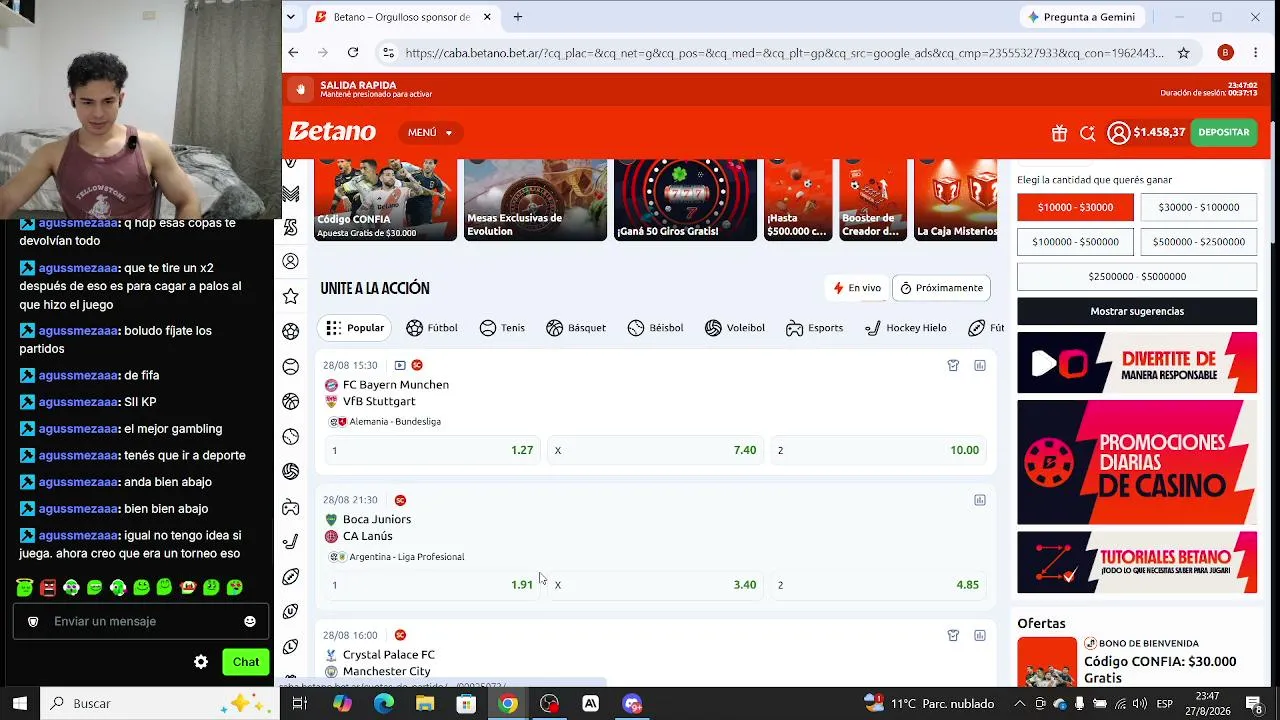This screenshot has height=720, width=1280.
Task: Bet on CA Lanús win at 4.85
Action: coord(877,585)
